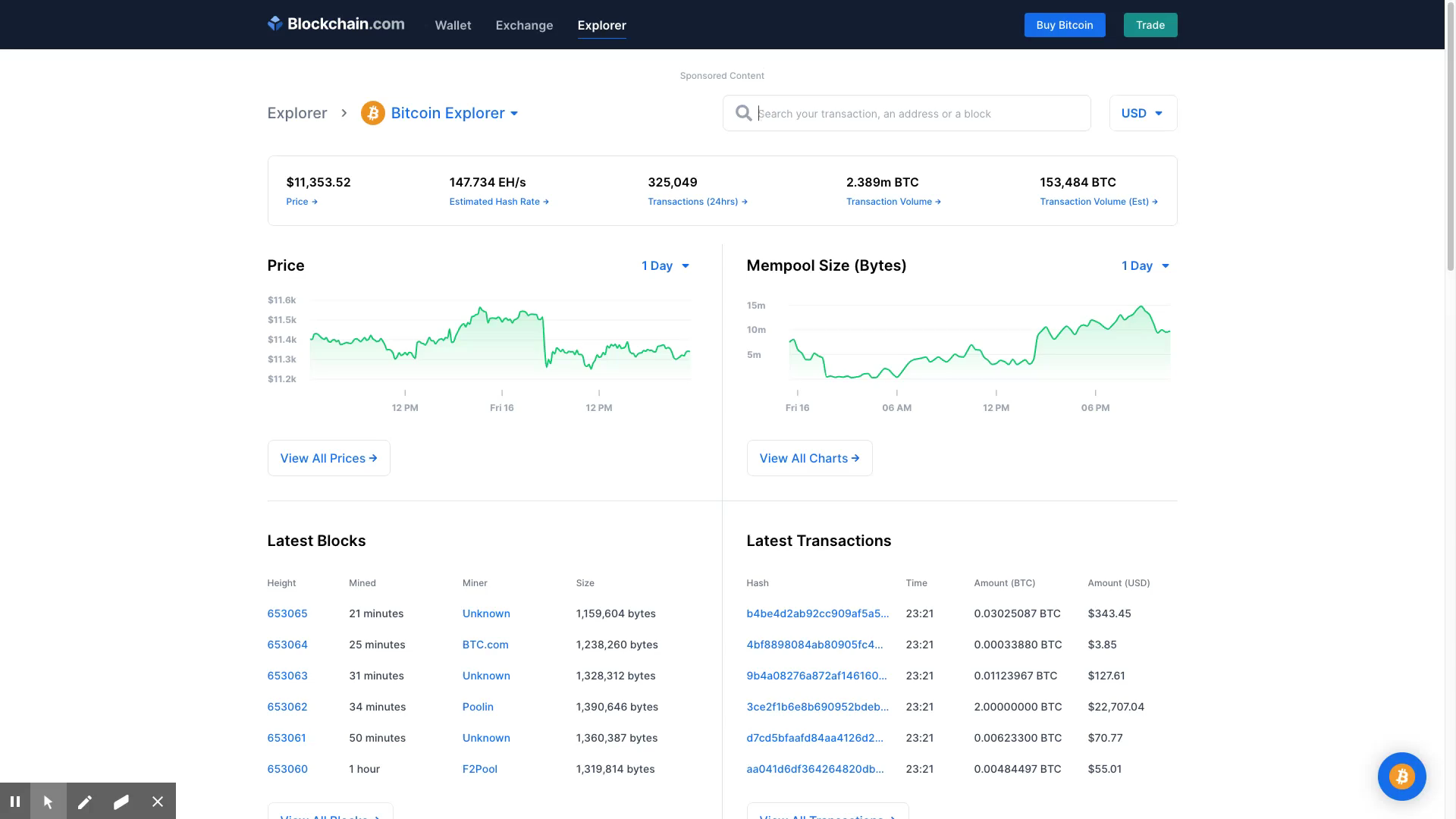Select the pencil drawing tool
The height and width of the screenshot is (819, 1456).
click(x=85, y=802)
